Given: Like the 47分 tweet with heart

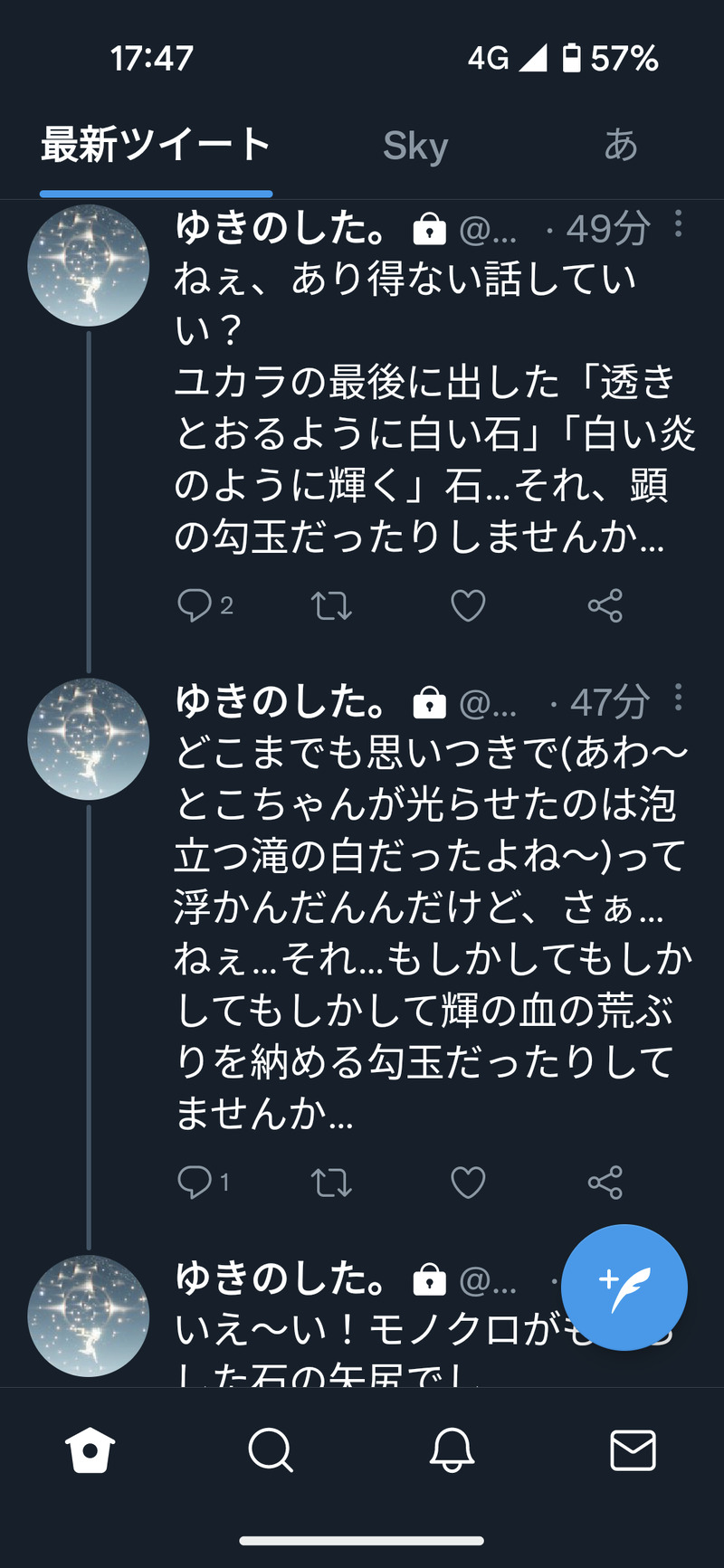Looking at the screenshot, I should 468,1182.
